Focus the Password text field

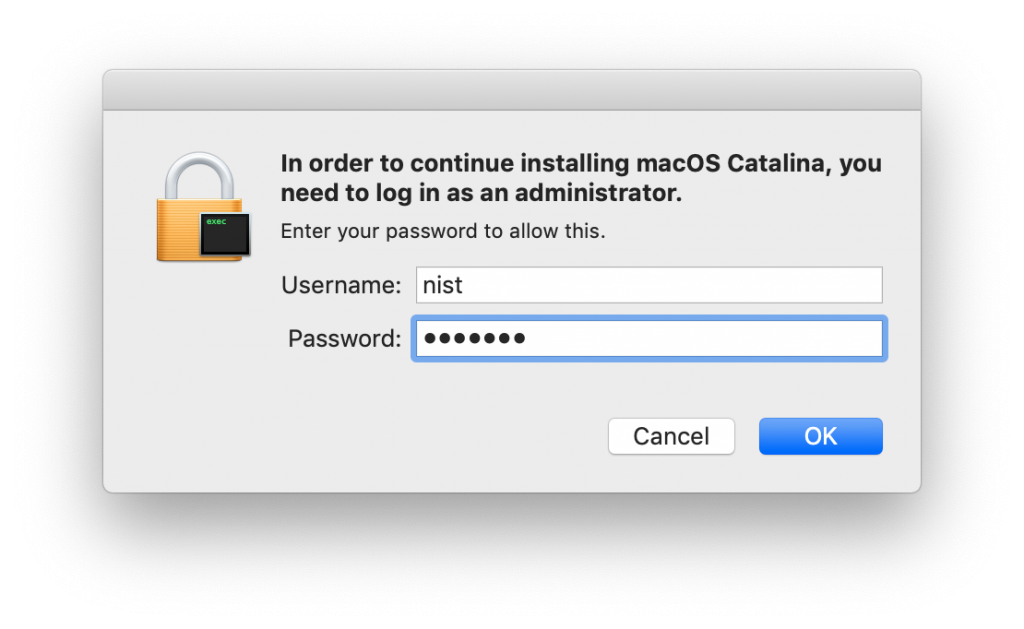648,338
